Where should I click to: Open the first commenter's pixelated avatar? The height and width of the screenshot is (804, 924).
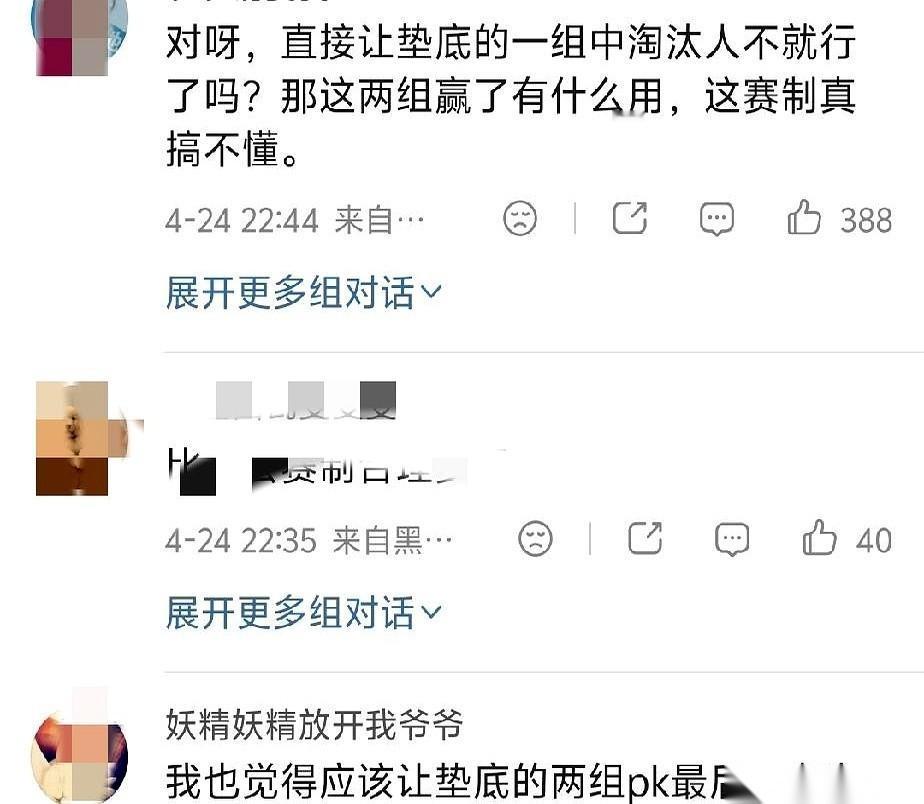[x=79, y=38]
